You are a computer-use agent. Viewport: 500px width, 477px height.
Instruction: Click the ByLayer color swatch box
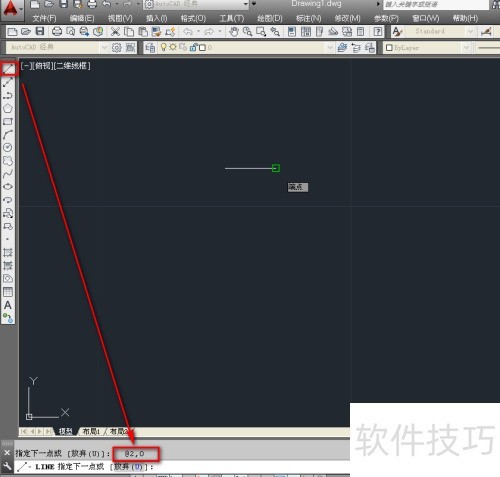pos(389,48)
